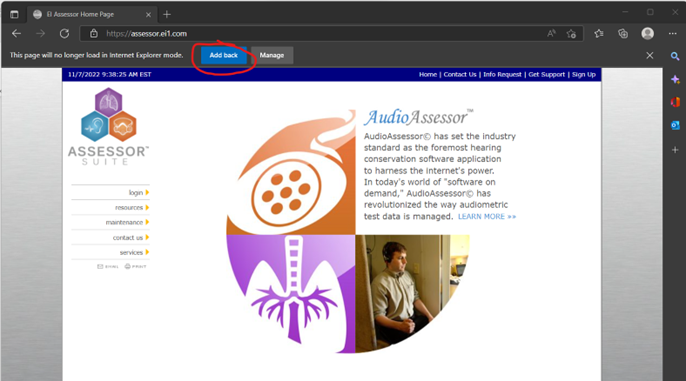This screenshot has height=381, width=686.
Task: Open the Favorites list icon
Action: coord(599,34)
